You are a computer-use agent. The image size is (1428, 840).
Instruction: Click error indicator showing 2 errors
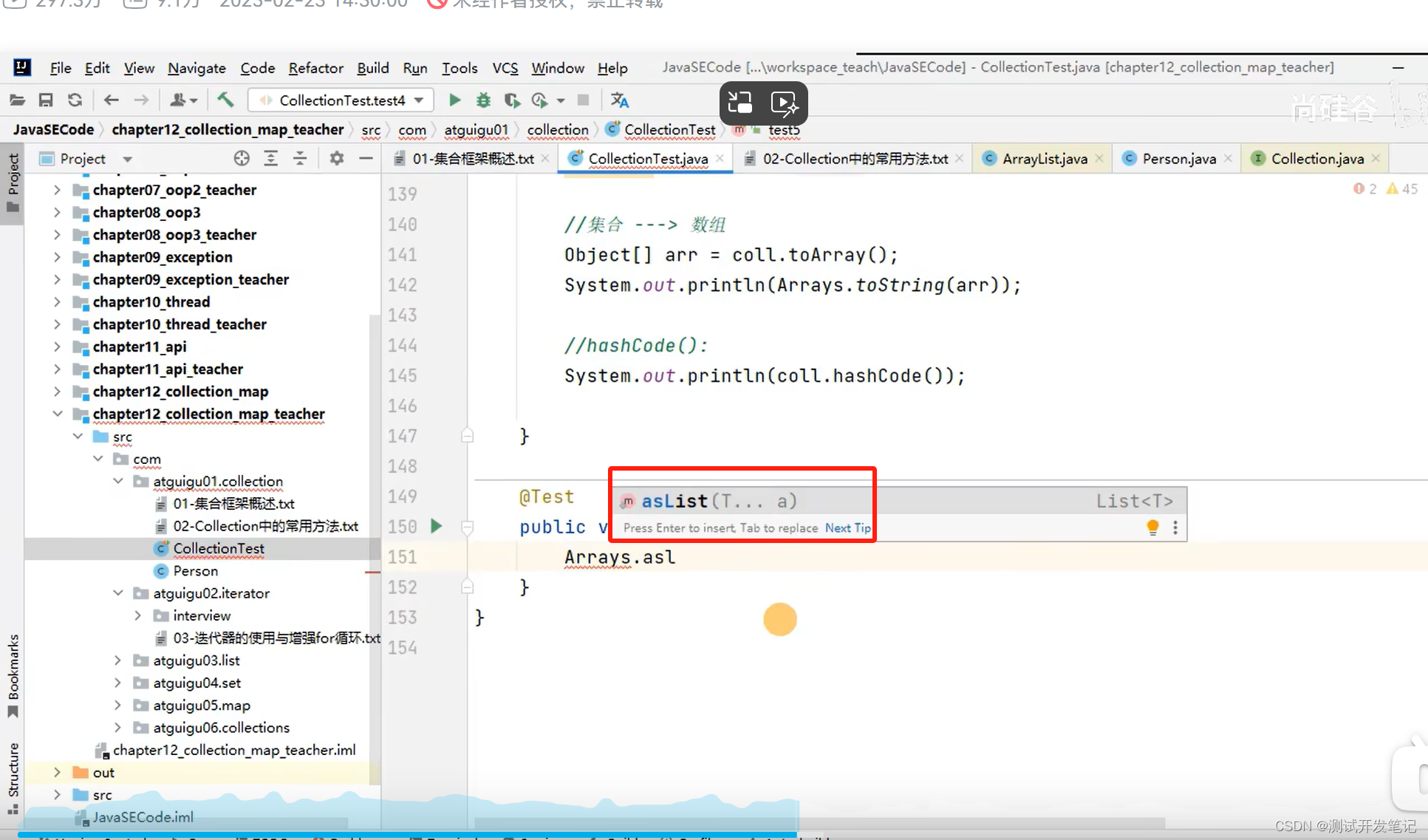1364,188
